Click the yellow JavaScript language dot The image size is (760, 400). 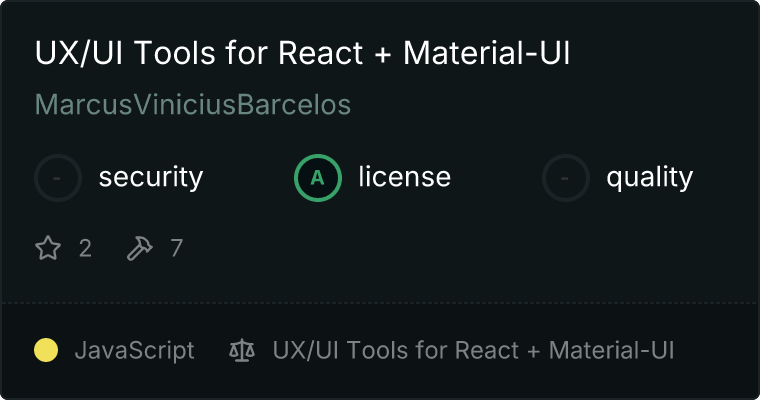click(46, 351)
